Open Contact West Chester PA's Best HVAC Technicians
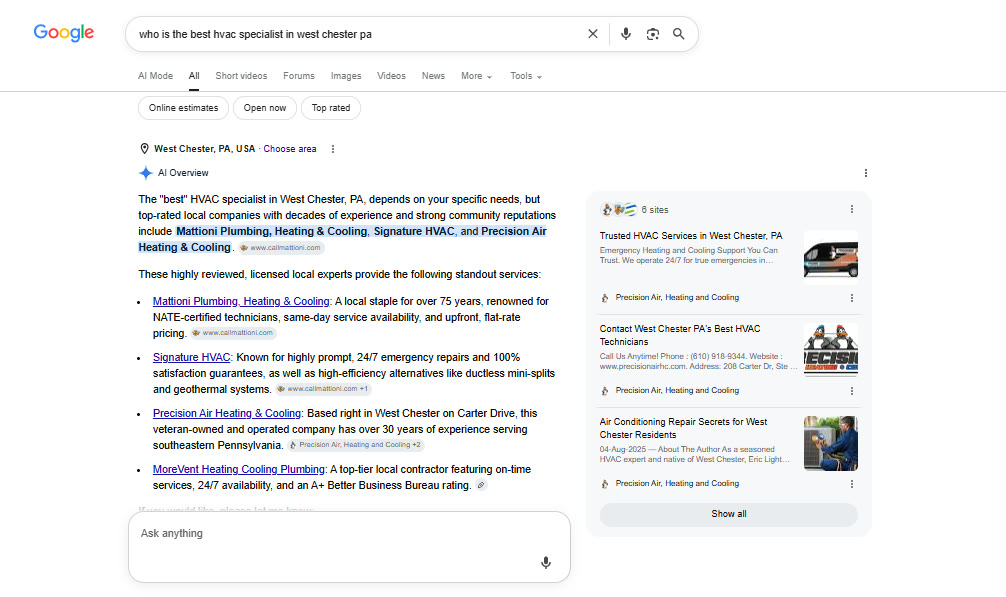1006x597 pixels. click(680, 335)
